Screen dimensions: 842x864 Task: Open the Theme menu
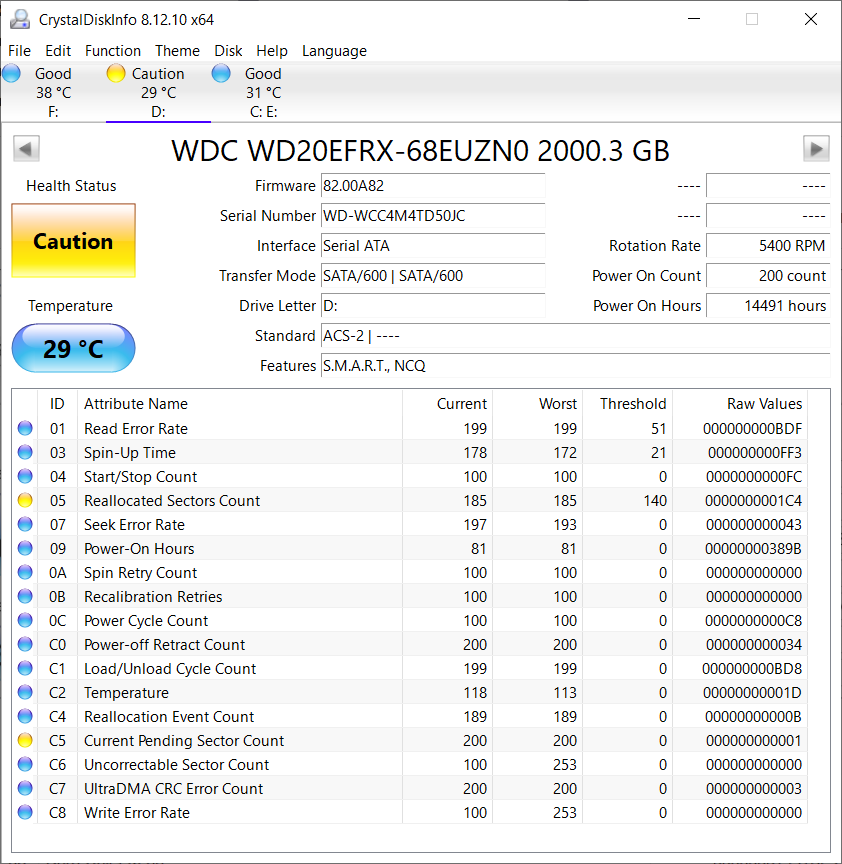pyautogui.click(x=177, y=51)
